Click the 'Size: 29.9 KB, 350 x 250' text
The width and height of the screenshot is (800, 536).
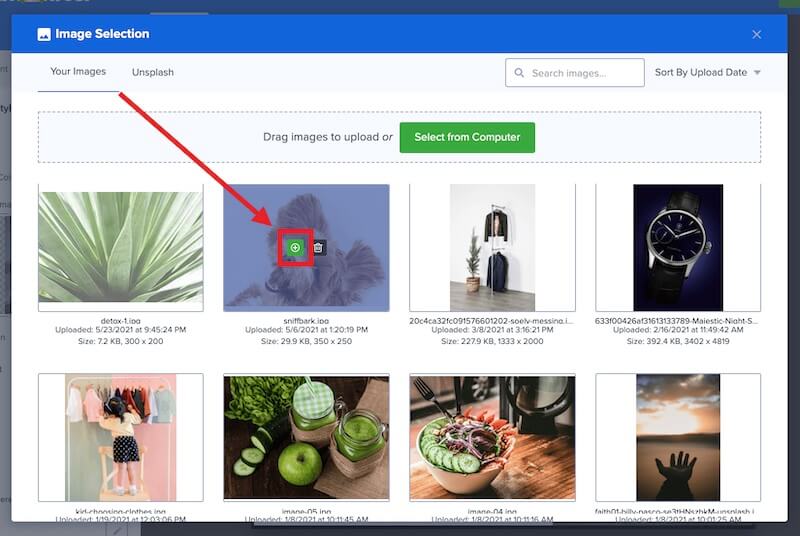[x=306, y=341]
